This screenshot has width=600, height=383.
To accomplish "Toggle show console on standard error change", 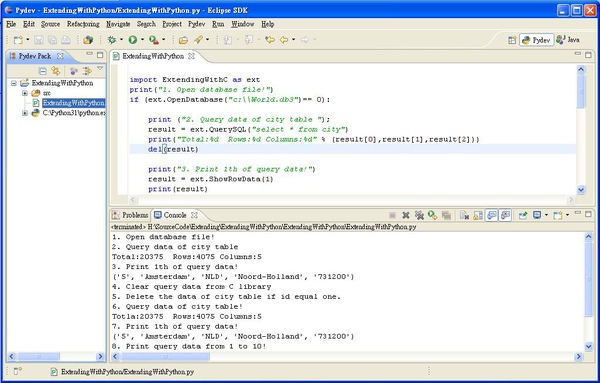I will click(505, 215).
